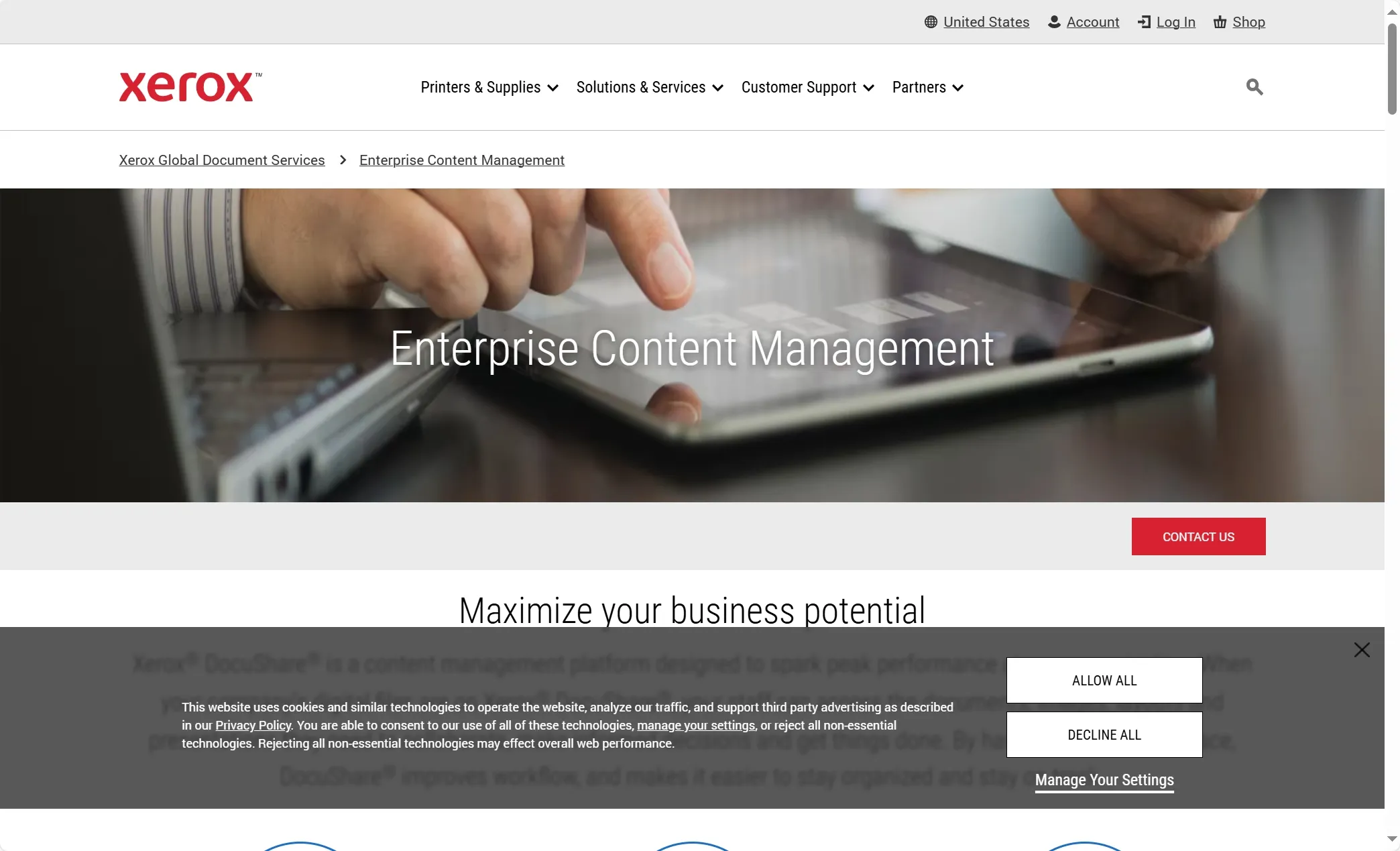The width and height of the screenshot is (1400, 851).
Task: Click the Printers & Supplies menu item
Action: [489, 86]
